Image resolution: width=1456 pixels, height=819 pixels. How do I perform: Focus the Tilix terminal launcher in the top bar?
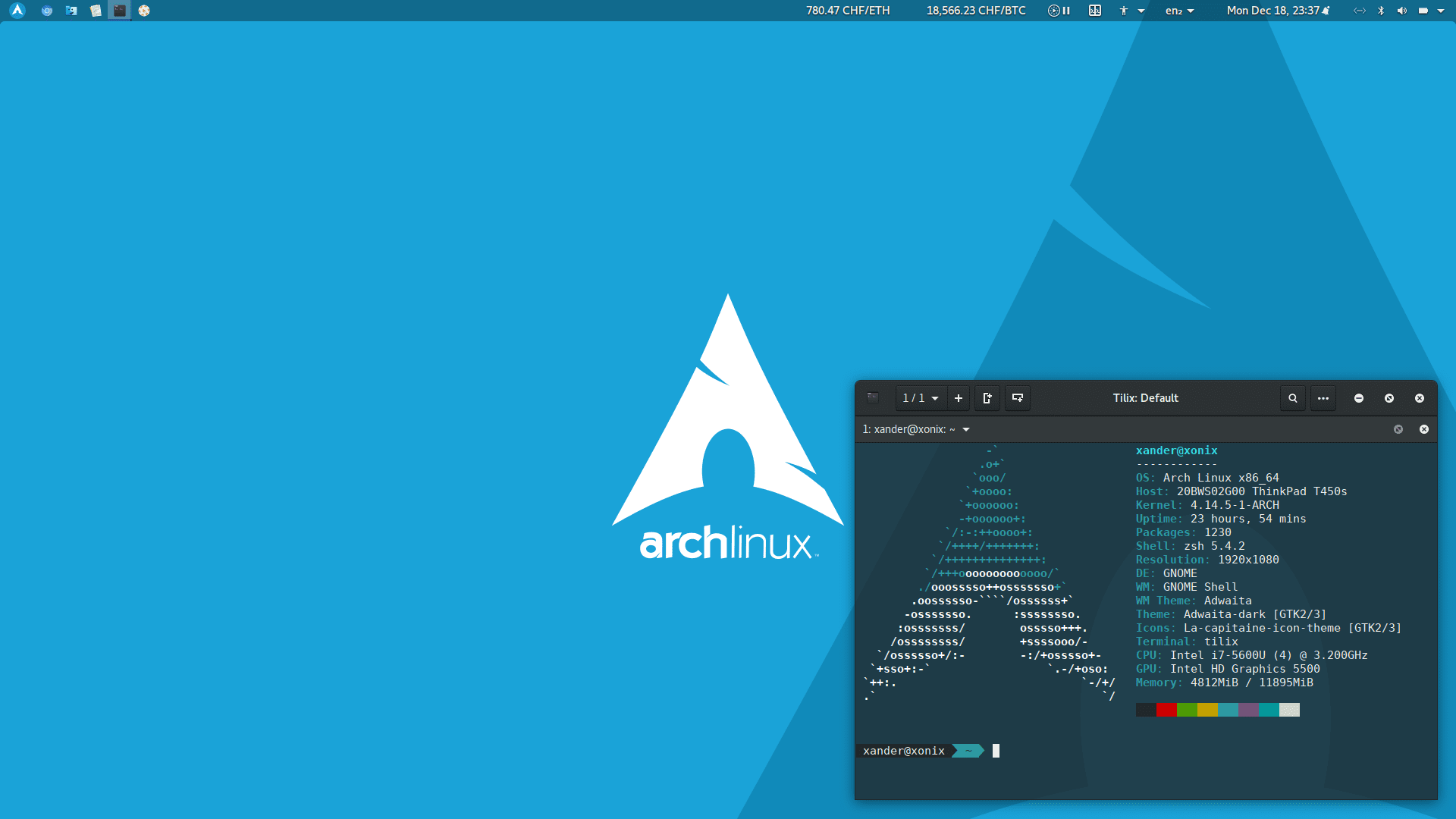pyautogui.click(x=120, y=11)
